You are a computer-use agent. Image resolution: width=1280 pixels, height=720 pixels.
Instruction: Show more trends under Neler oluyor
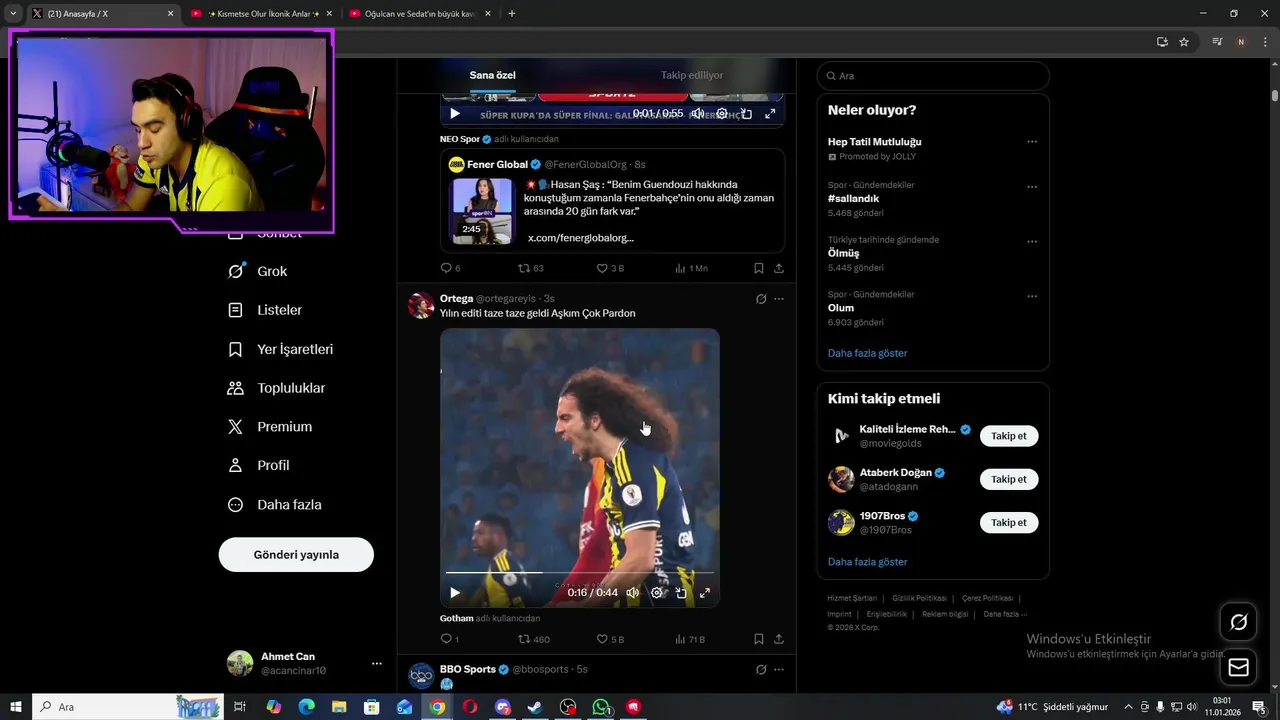pos(867,353)
